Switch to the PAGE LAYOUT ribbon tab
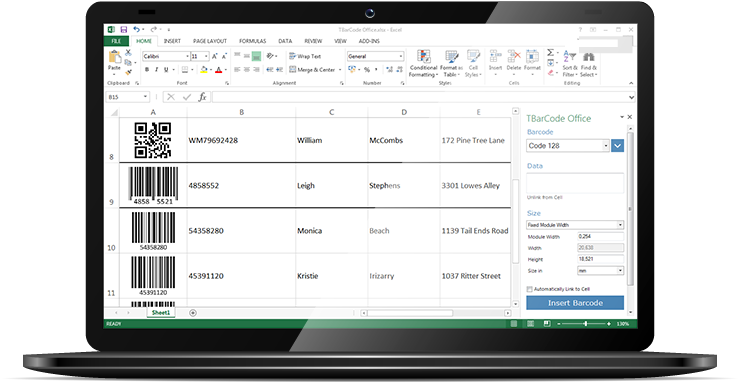 210,41
